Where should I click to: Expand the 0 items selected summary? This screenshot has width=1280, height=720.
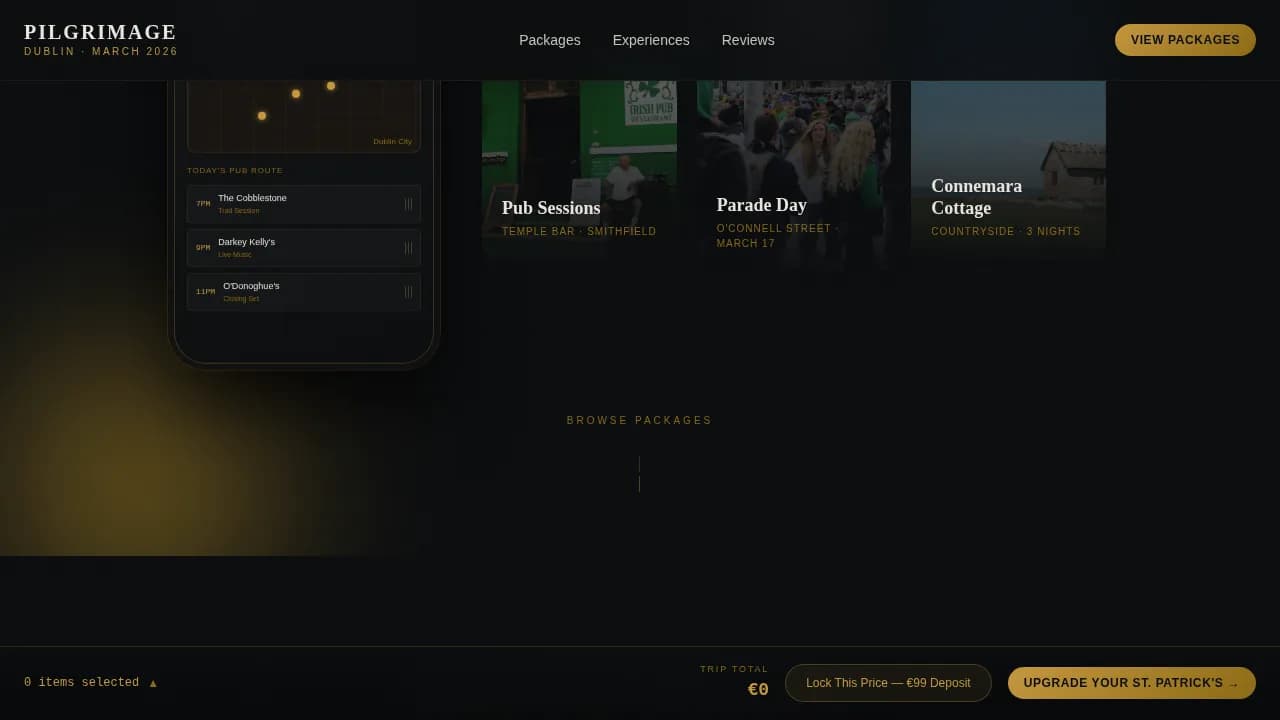[x=91, y=683]
